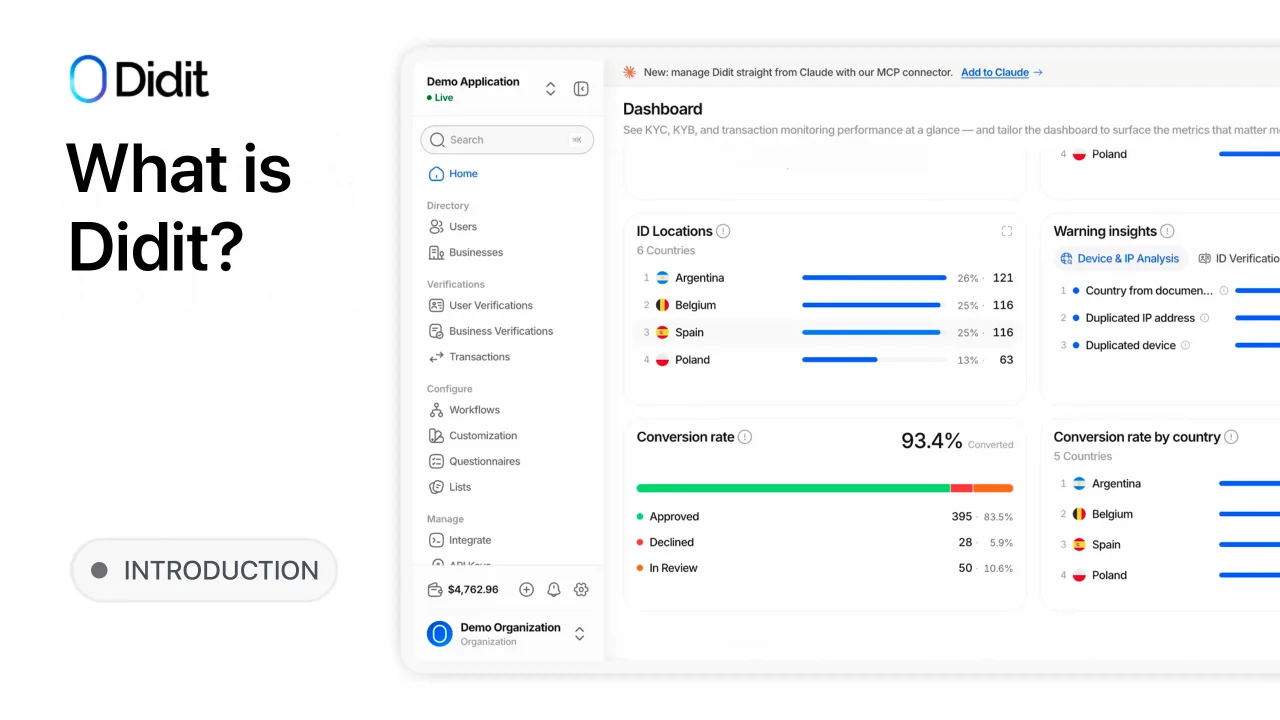Click the Demo Organization avatar

pyautogui.click(x=440, y=634)
